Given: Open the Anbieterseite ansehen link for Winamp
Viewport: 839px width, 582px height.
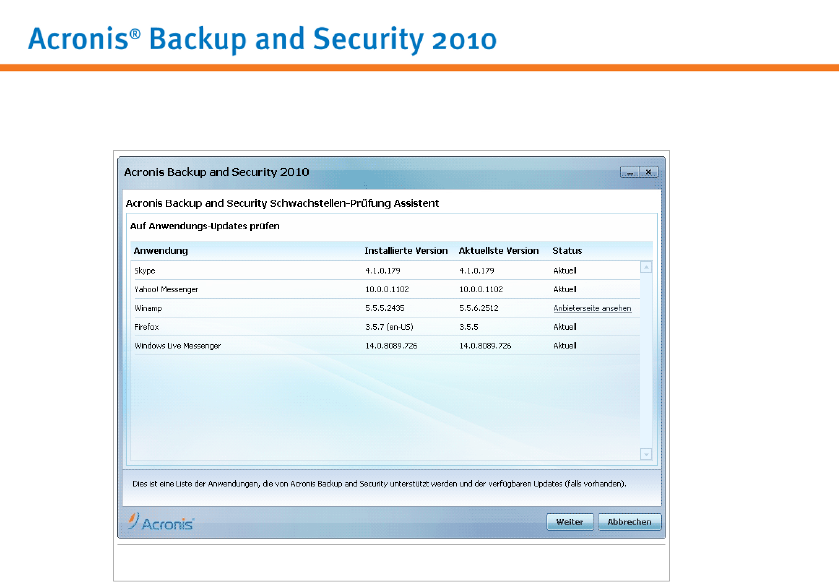Looking at the screenshot, I should 592,308.
